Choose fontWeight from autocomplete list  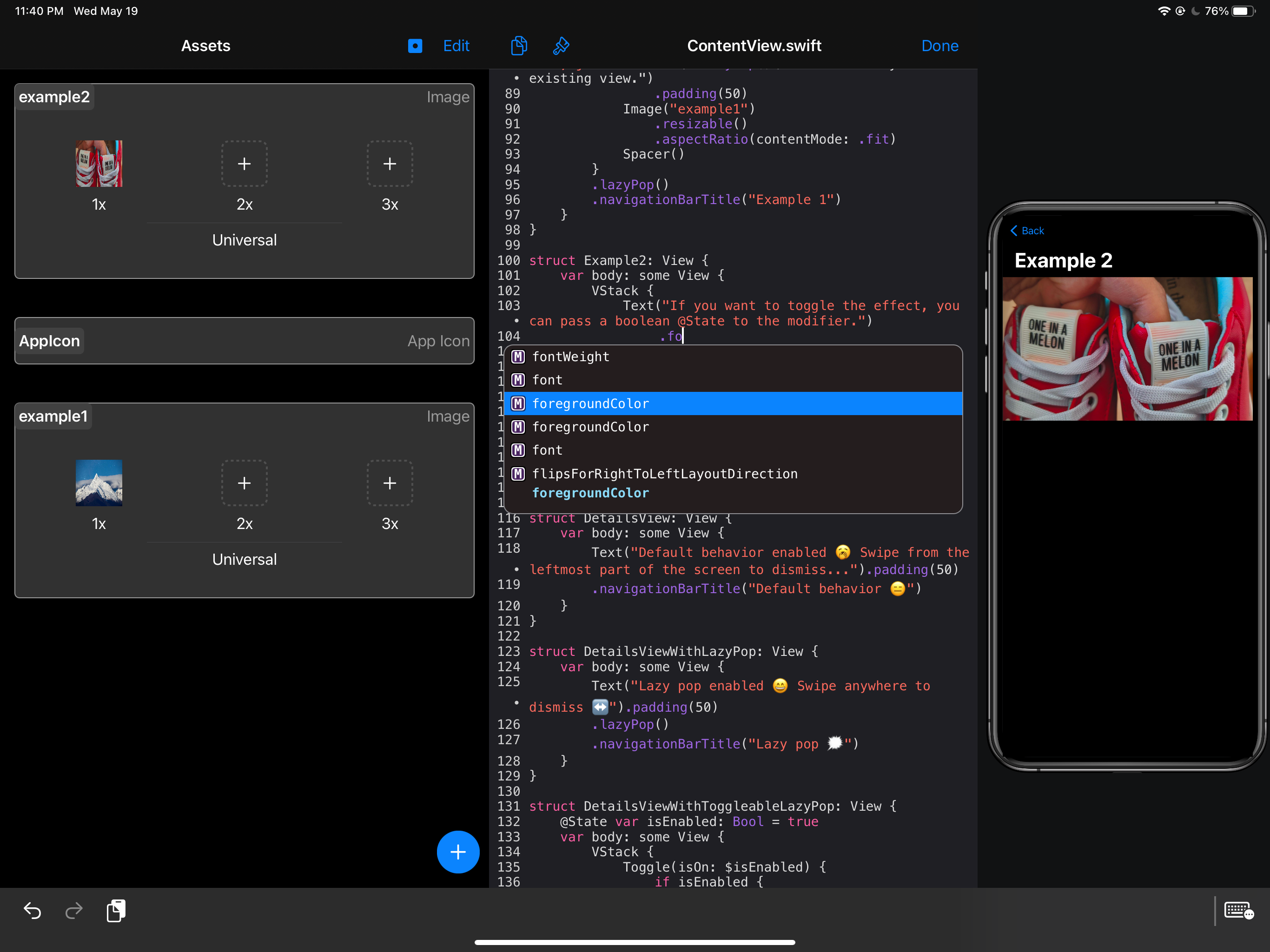point(570,357)
